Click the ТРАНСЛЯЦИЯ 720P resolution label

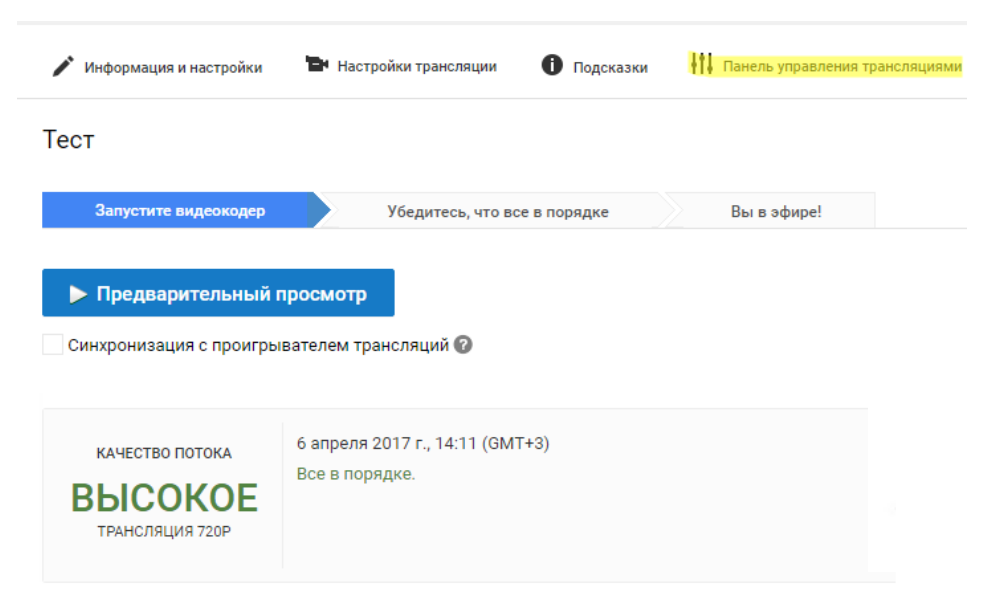(164, 531)
